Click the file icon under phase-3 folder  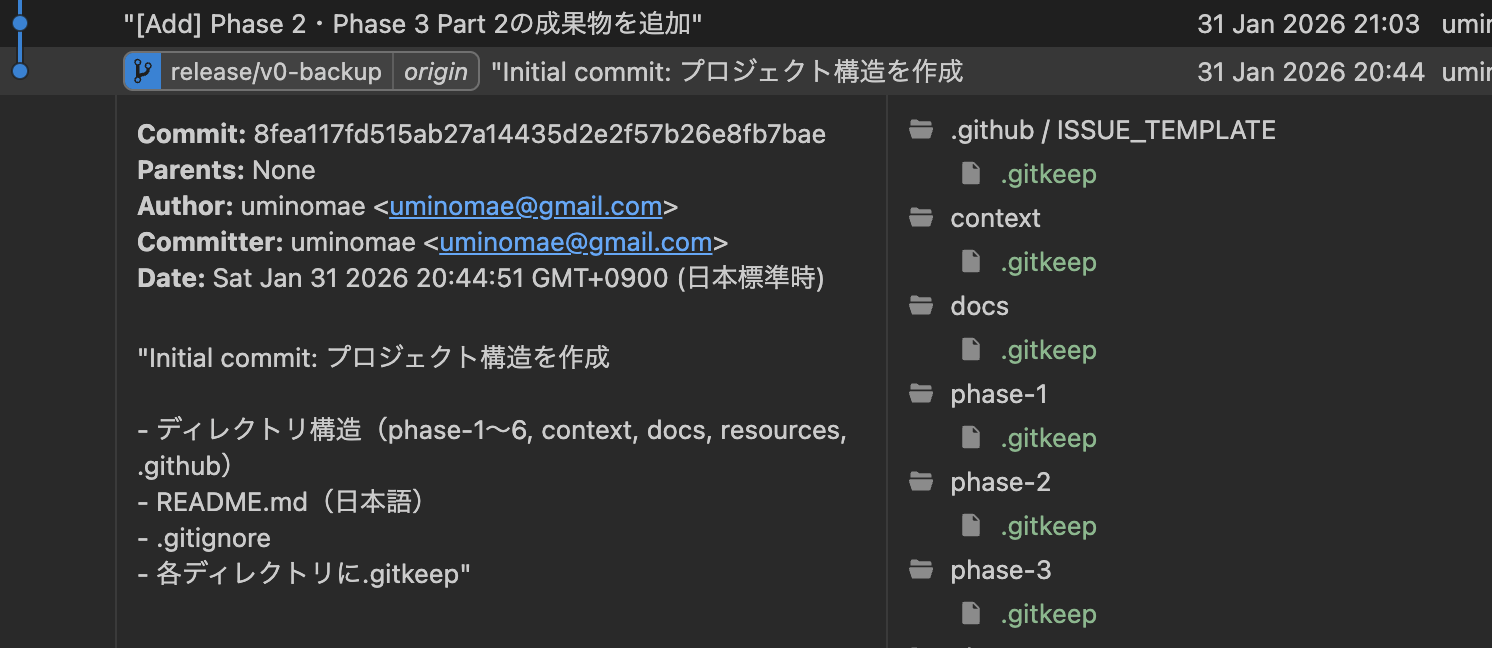pyautogui.click(x=970, y=614)
